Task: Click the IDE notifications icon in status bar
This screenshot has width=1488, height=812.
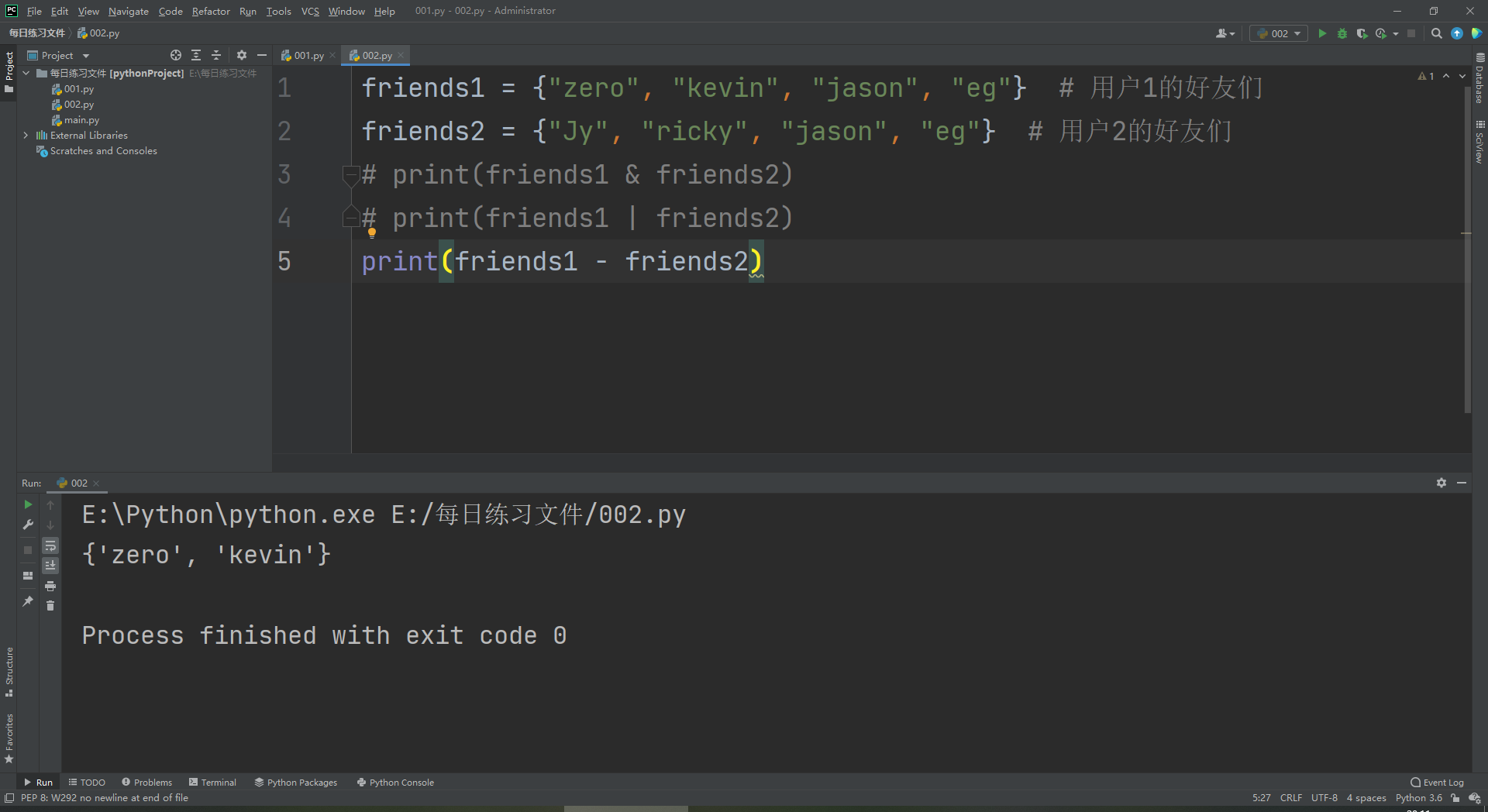Action: point(1475,798)
